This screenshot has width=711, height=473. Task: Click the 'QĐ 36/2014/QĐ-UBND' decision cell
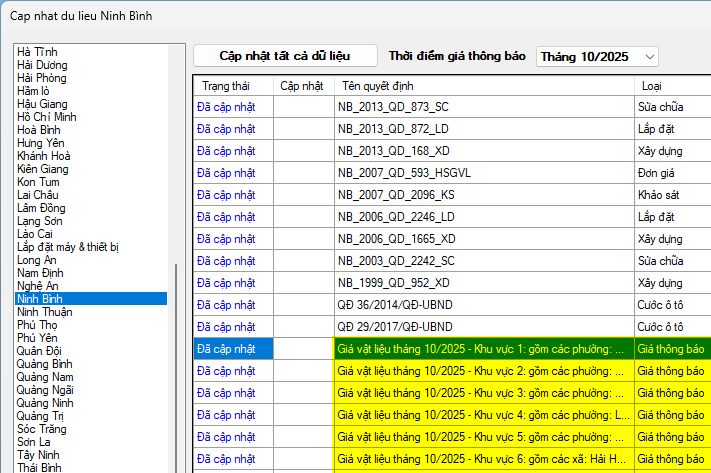[394, 304]
